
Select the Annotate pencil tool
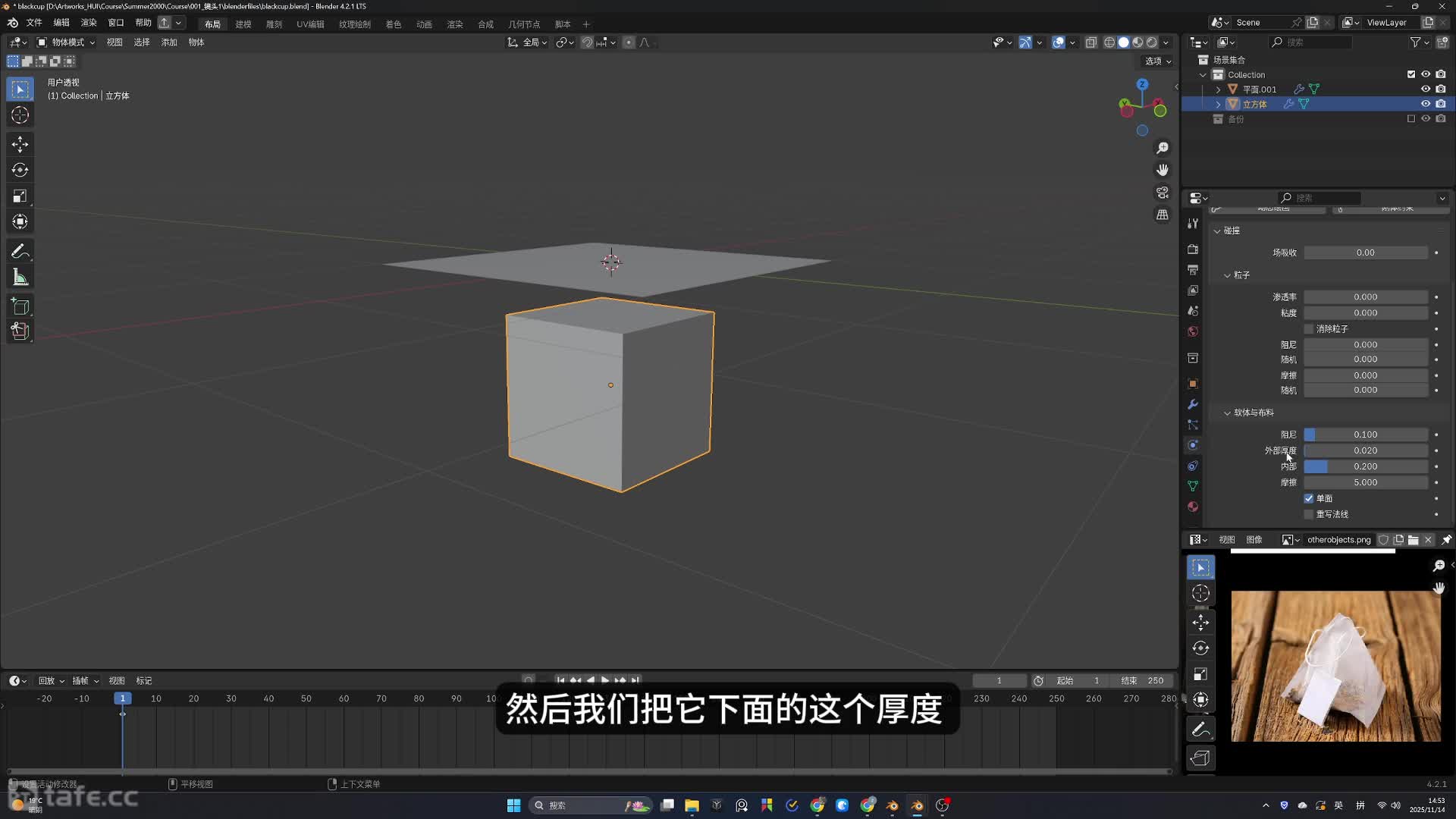[x=20, y=251]
